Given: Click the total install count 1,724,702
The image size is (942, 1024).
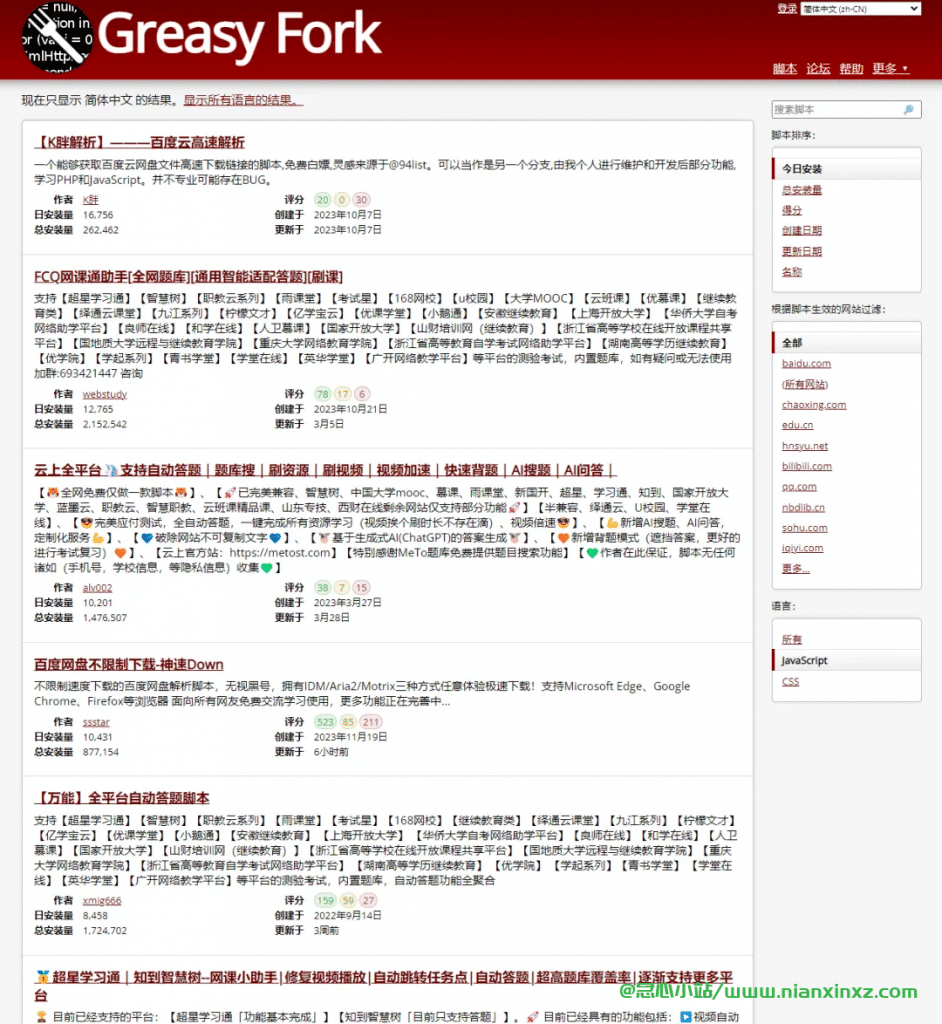Looking at the screenshot, I should 105,931.
